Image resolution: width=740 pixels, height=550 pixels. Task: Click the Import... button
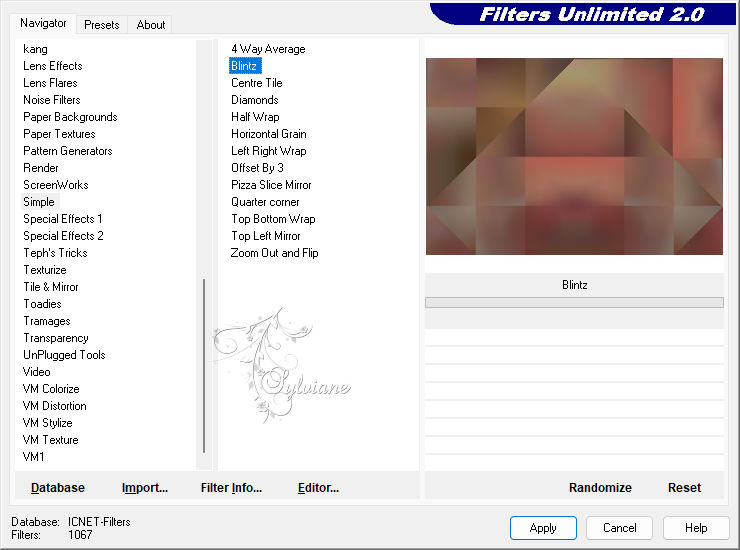[x=144, y=487]
